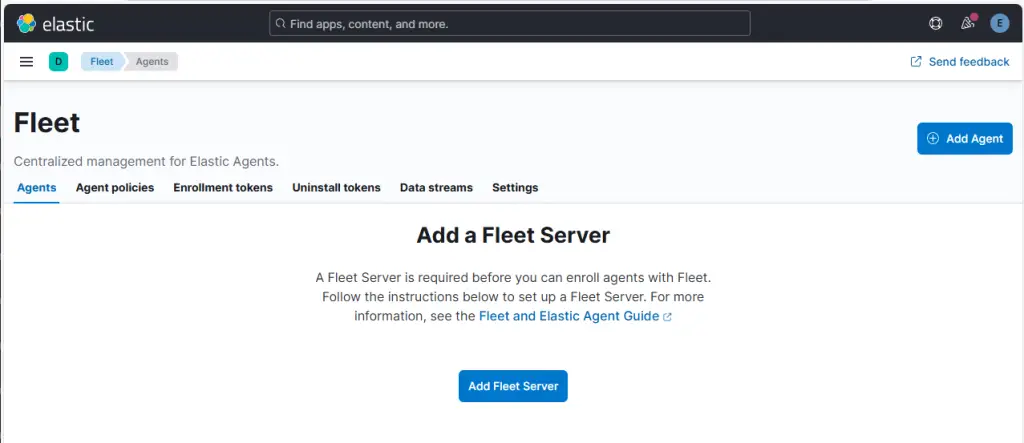Open the newsfeed celebration icon

(968, 24)
